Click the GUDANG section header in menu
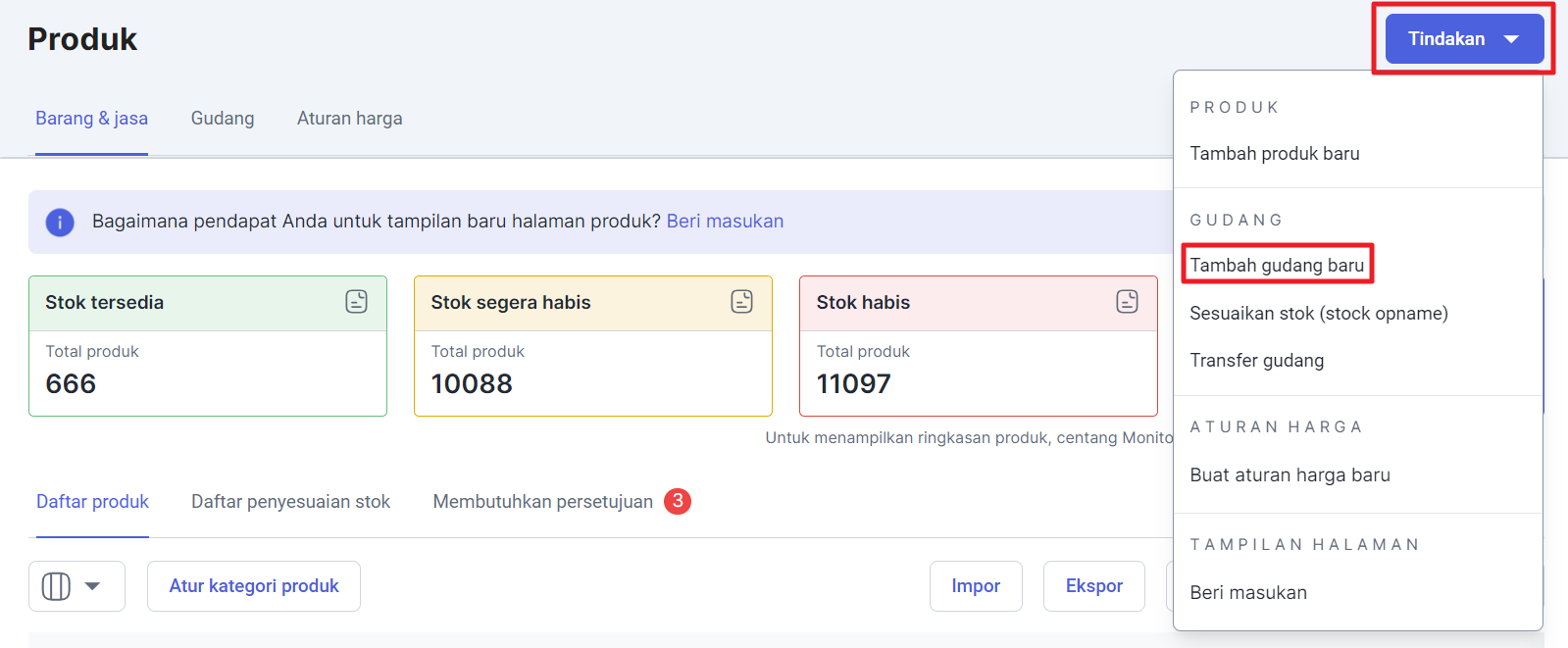 pyautogui.click(x=1236, y=221)
